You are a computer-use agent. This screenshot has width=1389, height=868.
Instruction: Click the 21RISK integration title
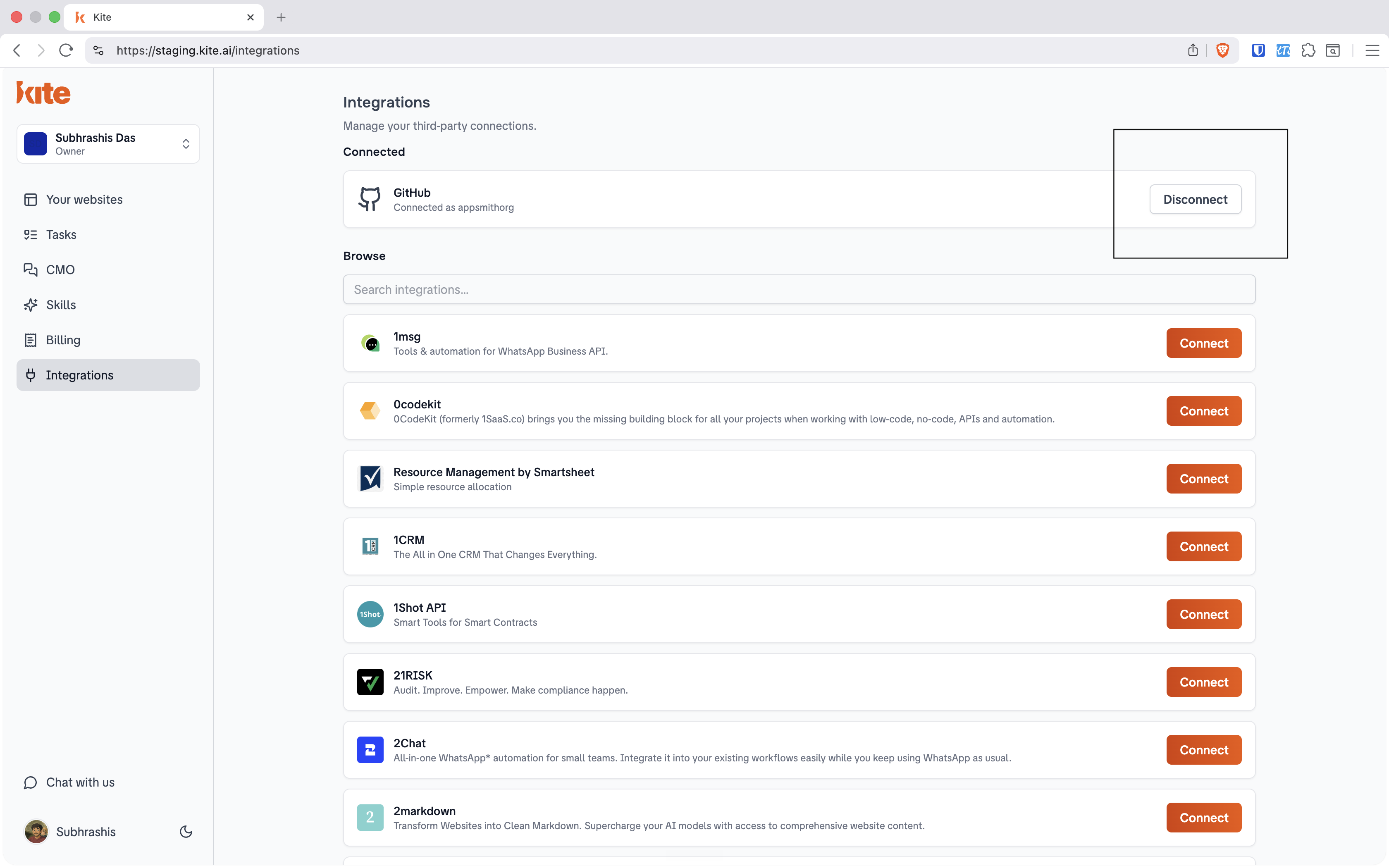click(x=413, y=675)
